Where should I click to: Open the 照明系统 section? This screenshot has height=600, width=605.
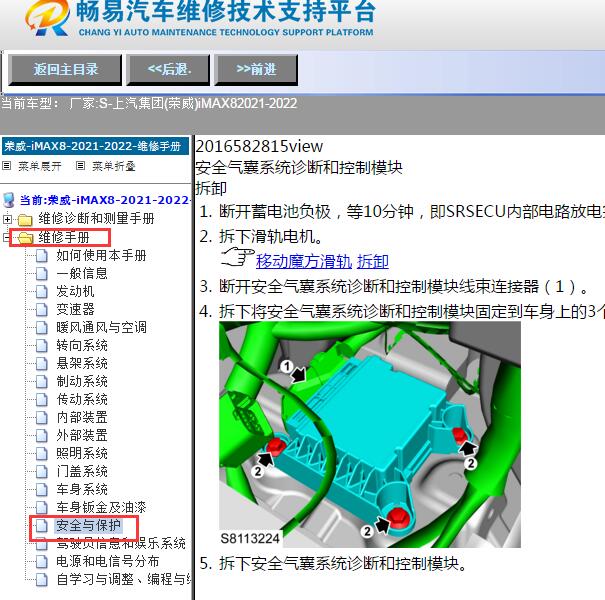[x=81, y=453]
